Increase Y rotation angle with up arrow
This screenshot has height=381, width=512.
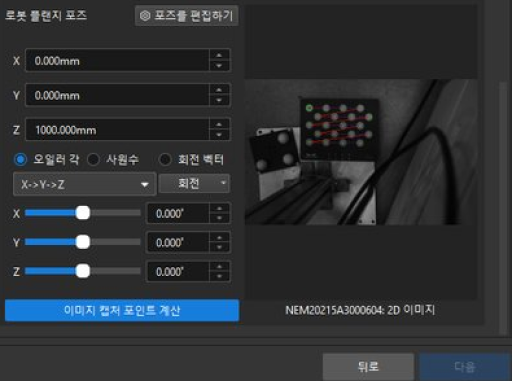[219, 238]
